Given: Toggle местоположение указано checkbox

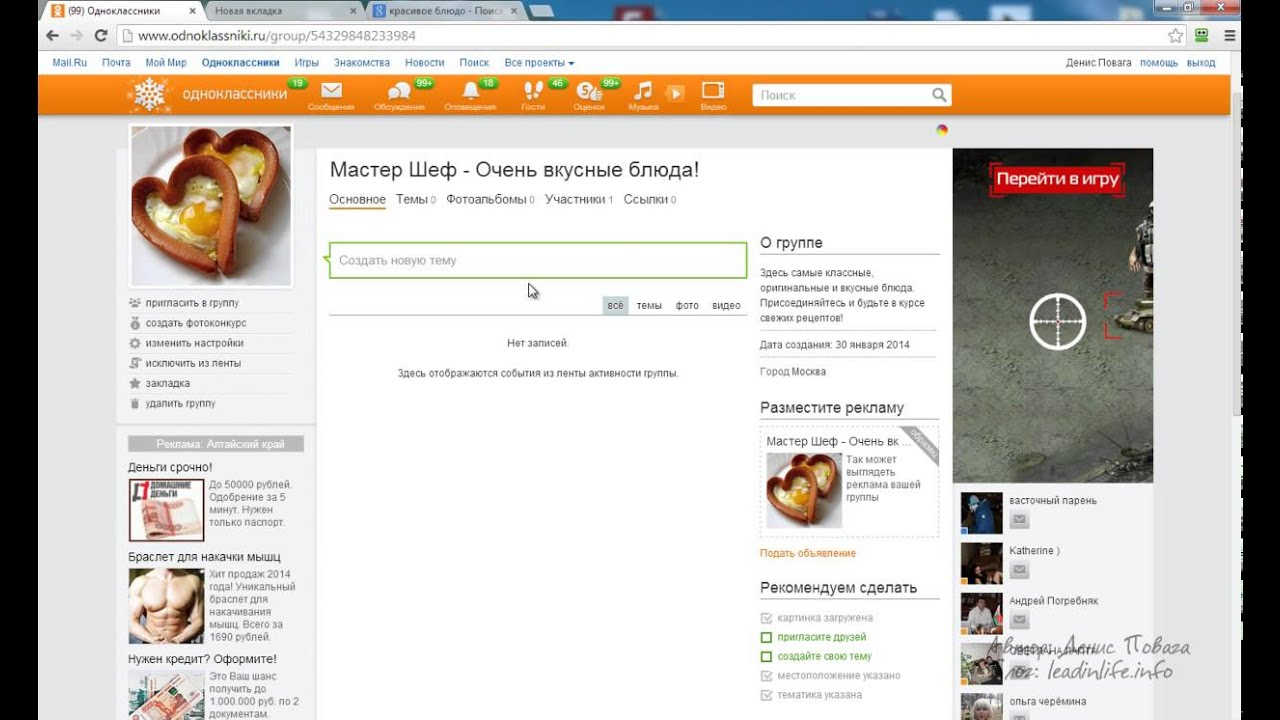Looking at the screenshot, I should click(x=766, y=676).
